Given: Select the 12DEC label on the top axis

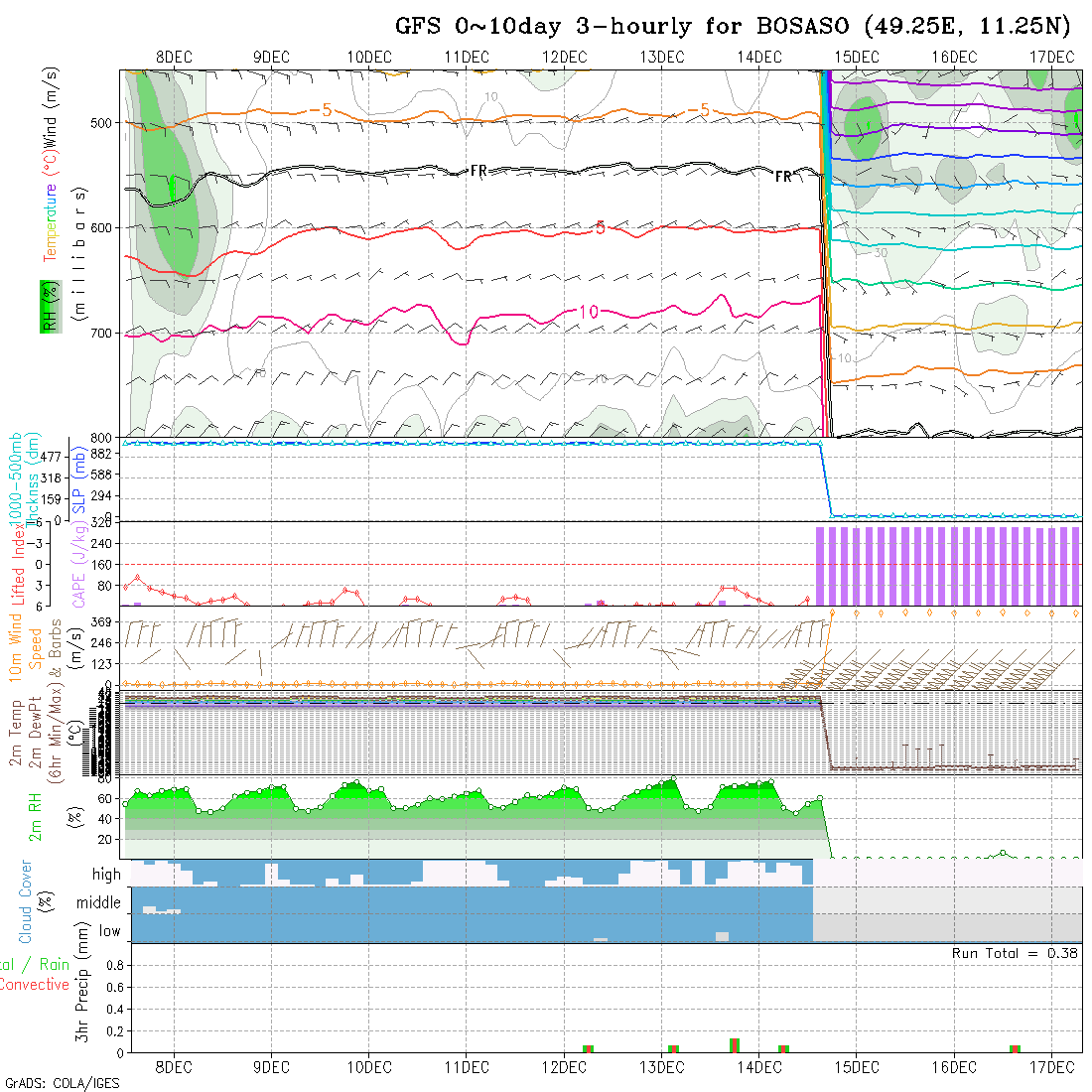Looking at the screenshot, I should click(564, 57).
